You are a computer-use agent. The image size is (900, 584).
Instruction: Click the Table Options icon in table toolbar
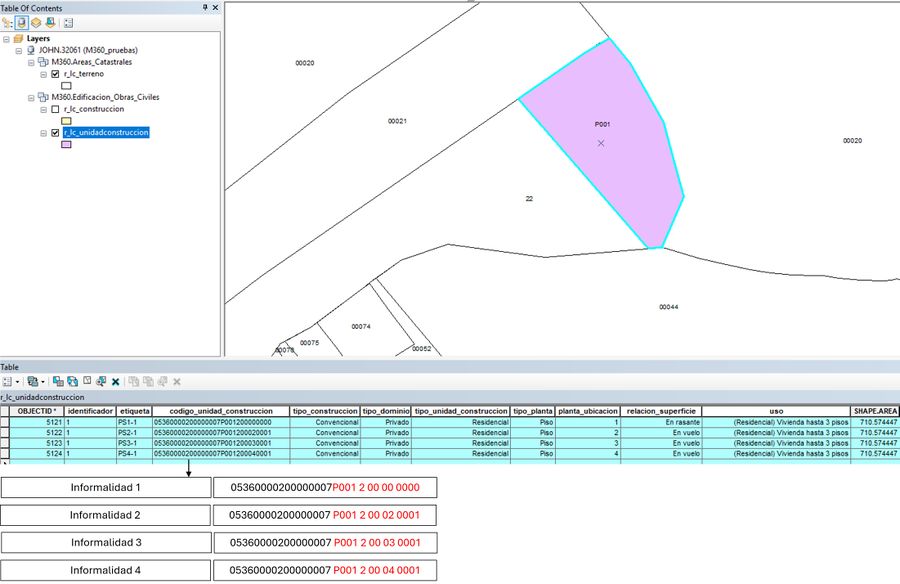(x=7, y=381)
